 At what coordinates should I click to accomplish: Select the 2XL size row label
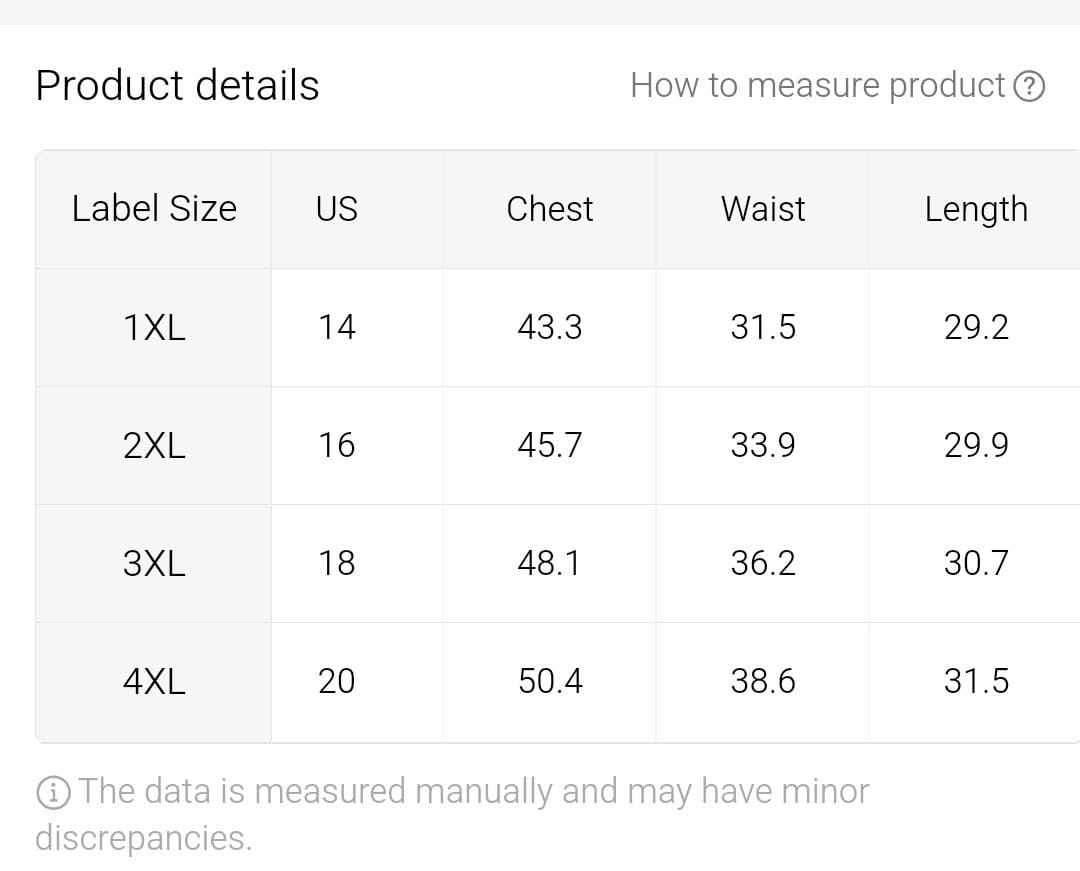point(154,445)
